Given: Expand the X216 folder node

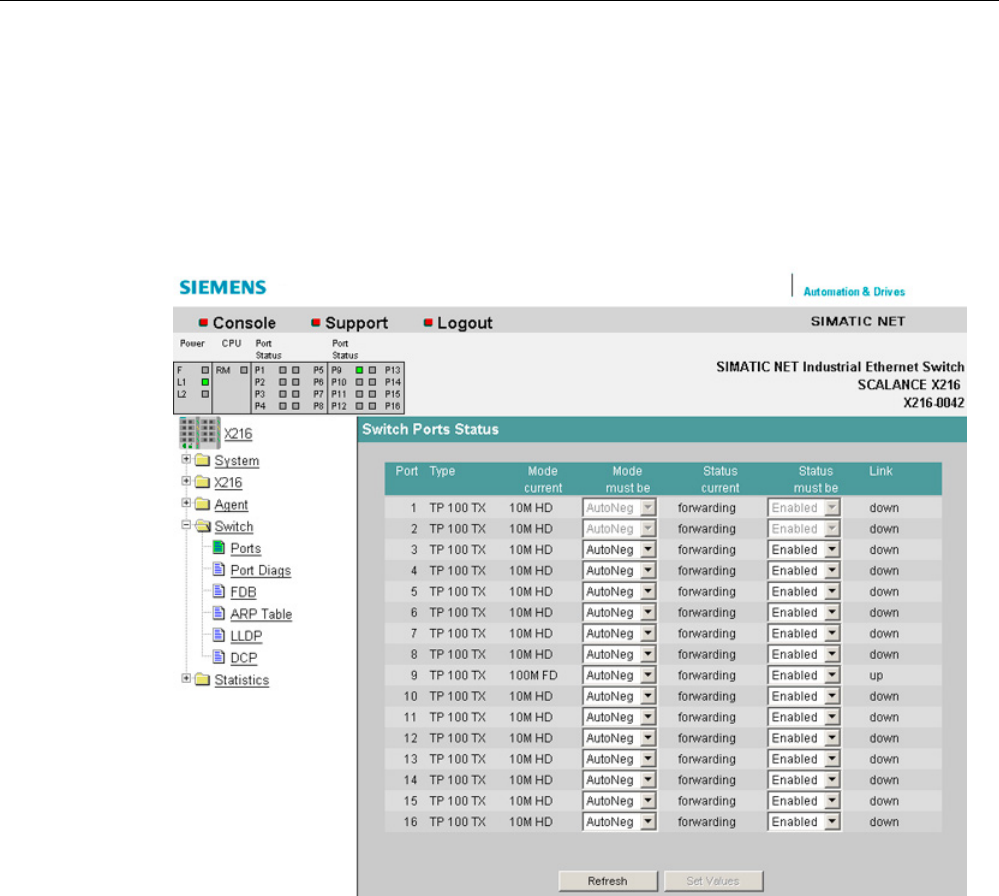Looking at the screenshot, I should (186, 481).
